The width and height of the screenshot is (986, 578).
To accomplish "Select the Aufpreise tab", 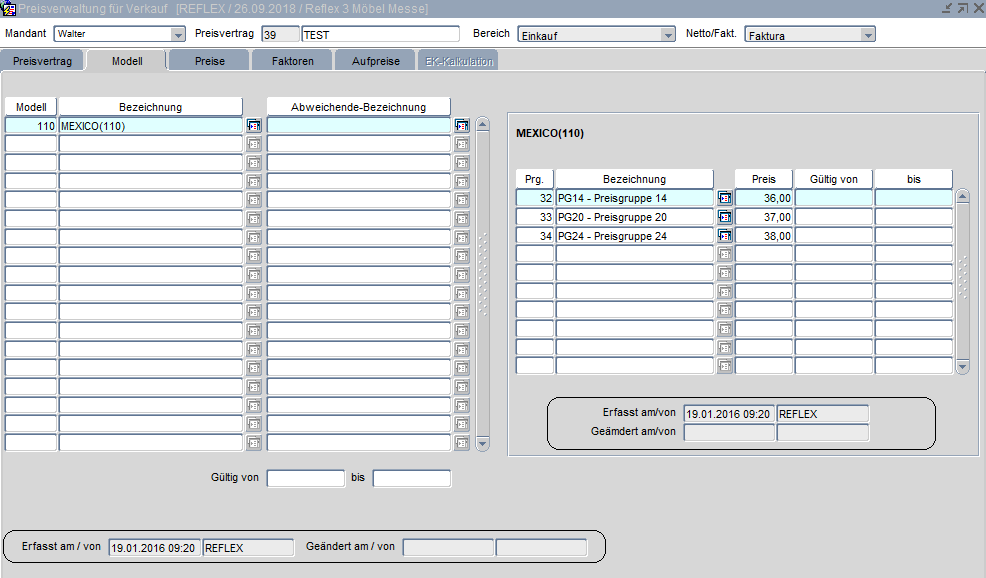I will tap(376, 61).
